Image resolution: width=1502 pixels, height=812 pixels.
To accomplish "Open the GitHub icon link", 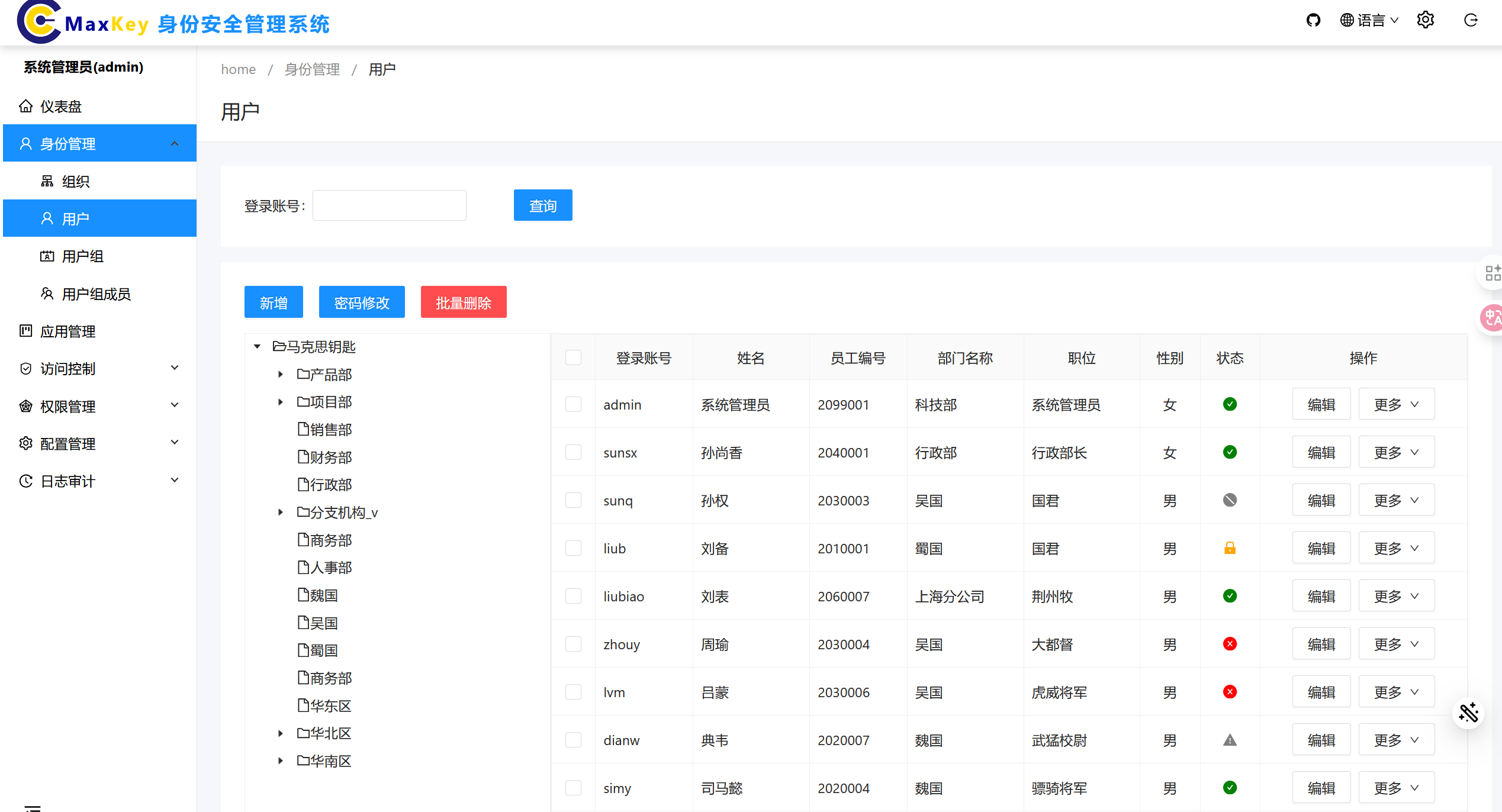I will 1313,21.
